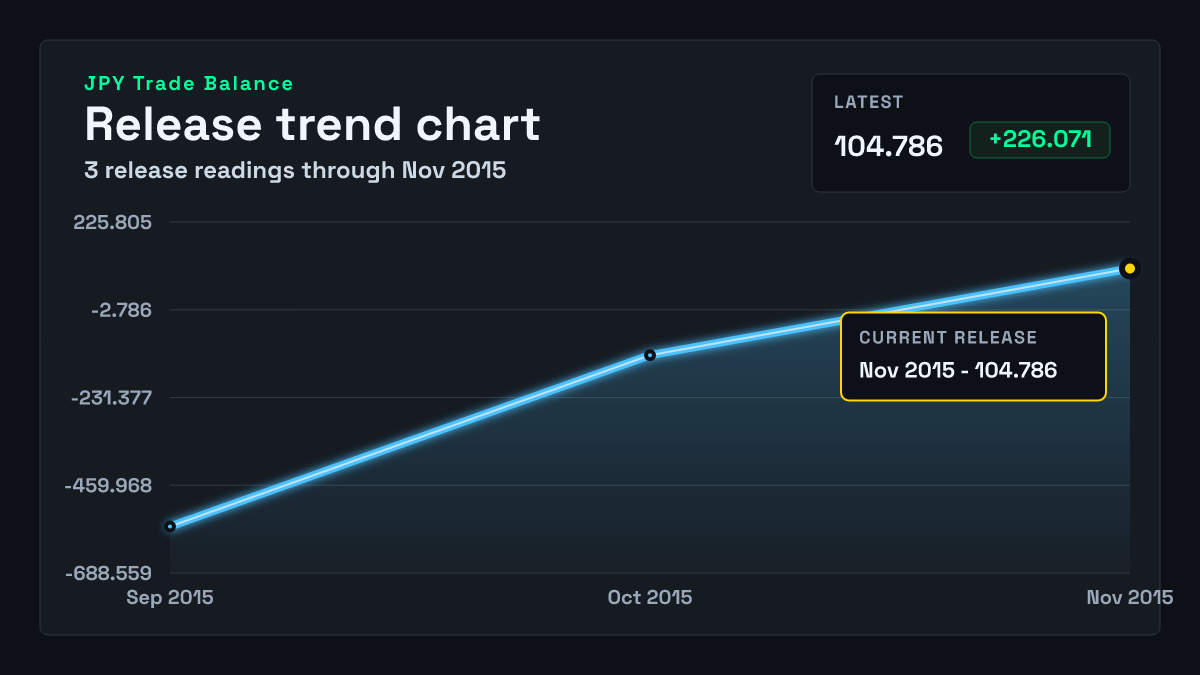Click "3 release readings through Nov 2015" subtitle
Screen dimensions: 1200x675
pos(295,170)
